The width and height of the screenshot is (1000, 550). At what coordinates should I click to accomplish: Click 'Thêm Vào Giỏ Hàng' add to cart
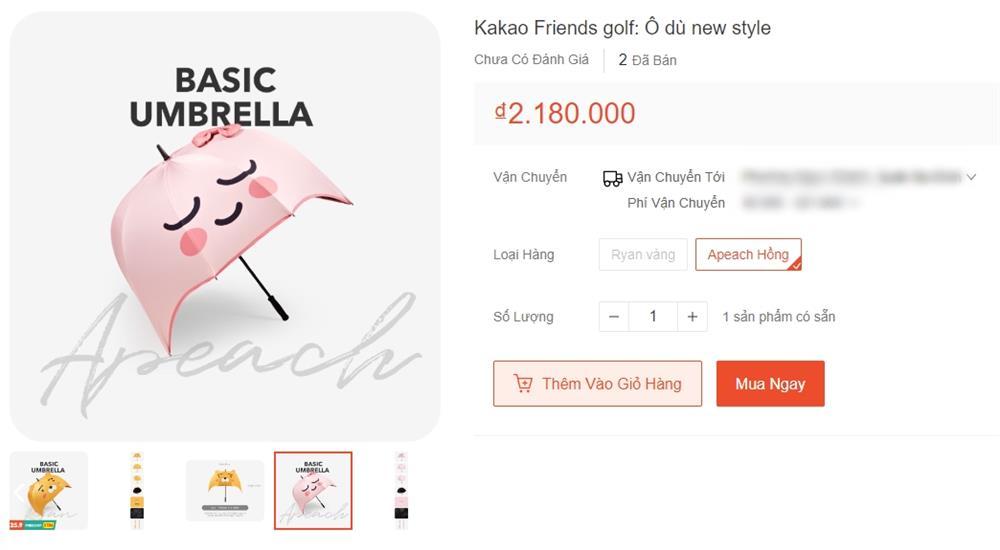pyautogui.click(x=597, y=384)
